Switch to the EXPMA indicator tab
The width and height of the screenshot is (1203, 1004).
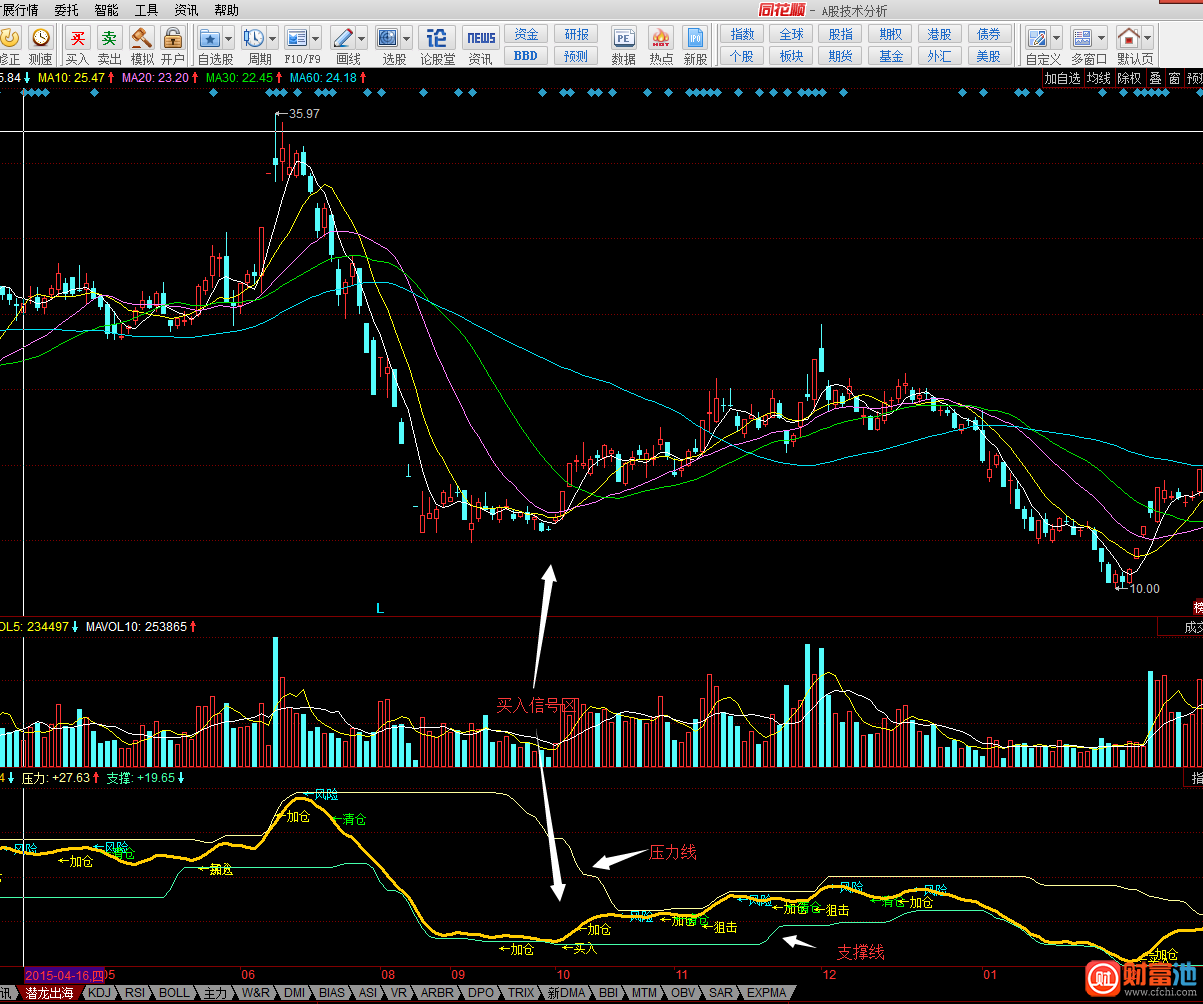(767, 993)
